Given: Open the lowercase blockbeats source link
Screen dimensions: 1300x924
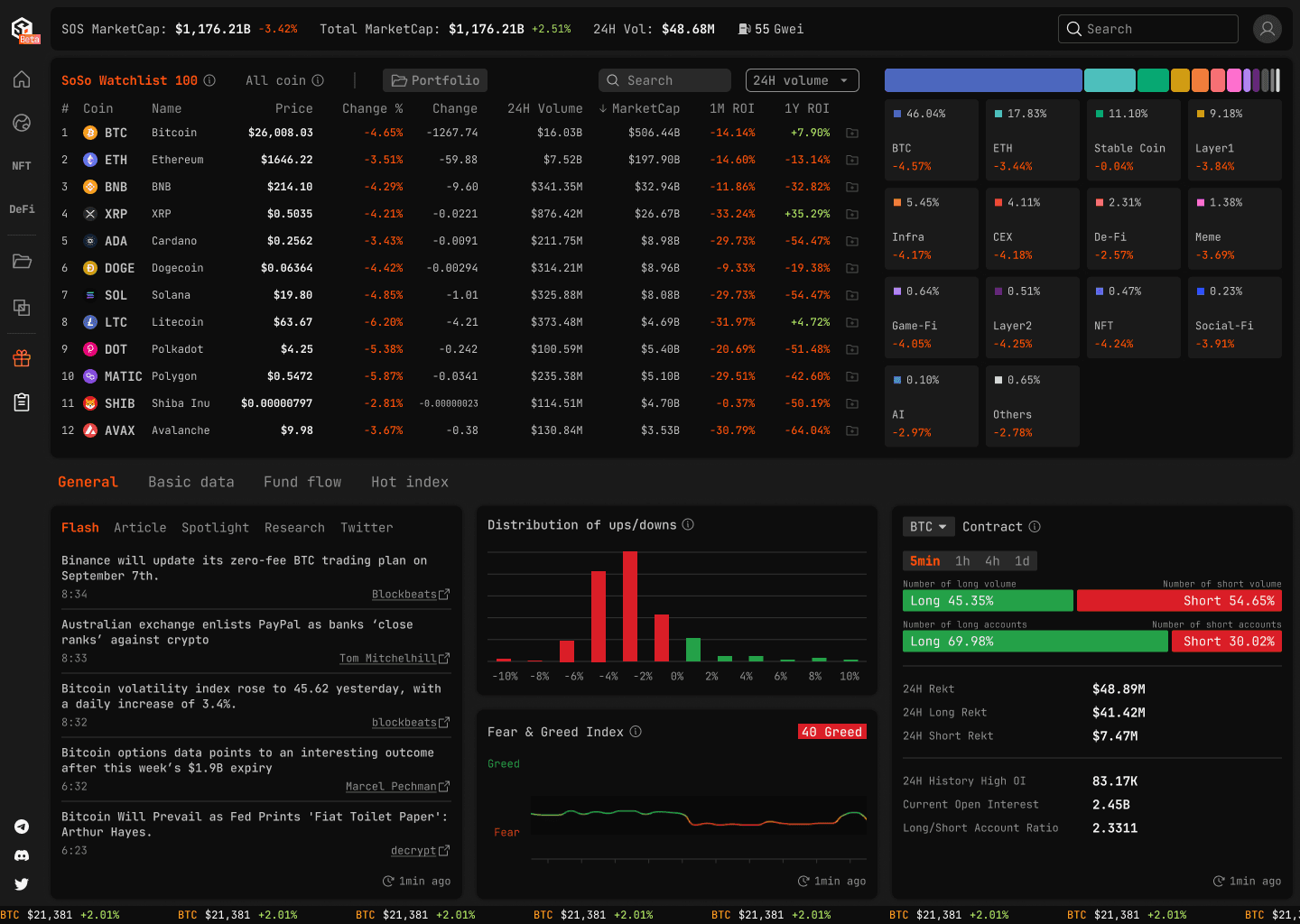Looking at the screenshot, I should coord(404,723).
